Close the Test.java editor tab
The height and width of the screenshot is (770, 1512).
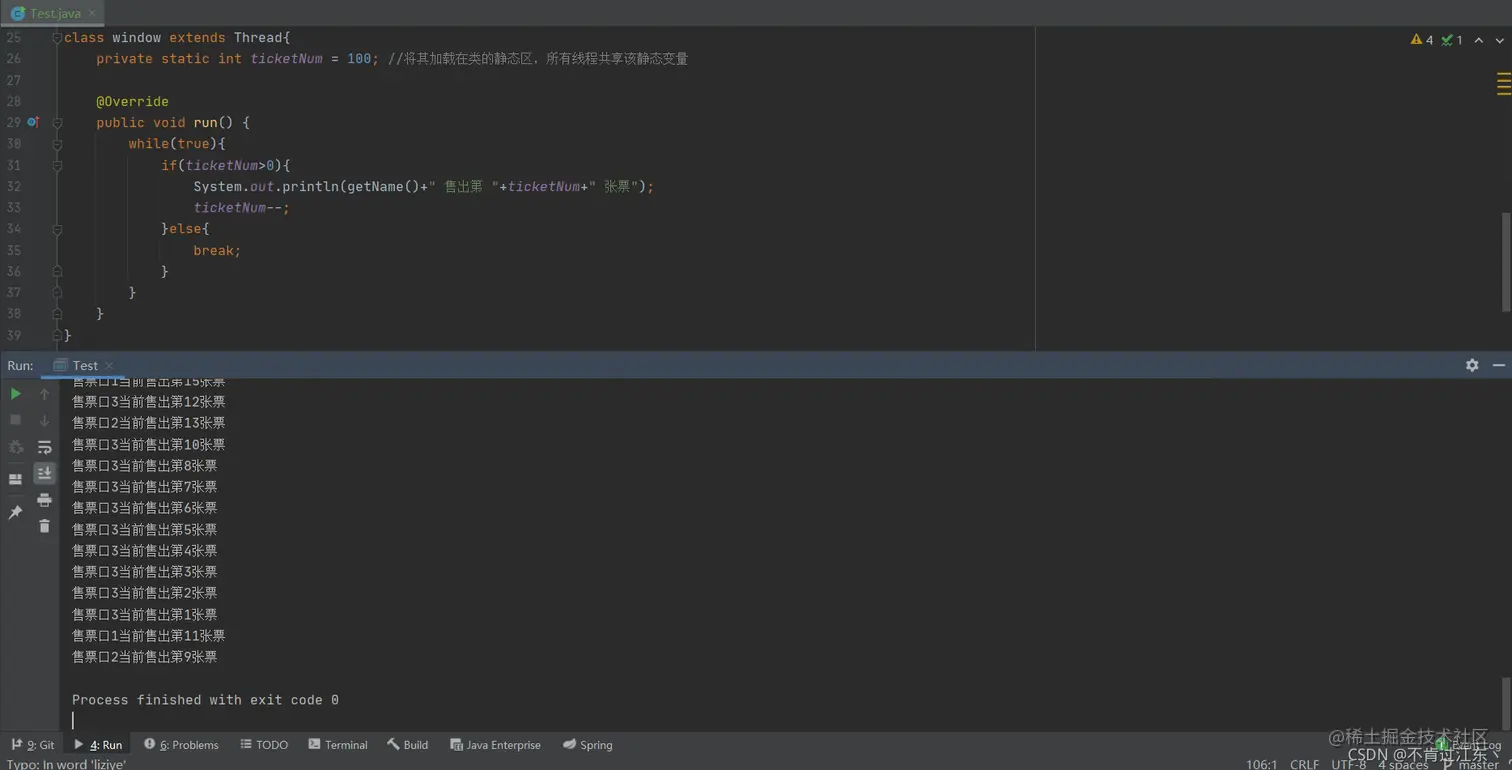pos(92,13)
